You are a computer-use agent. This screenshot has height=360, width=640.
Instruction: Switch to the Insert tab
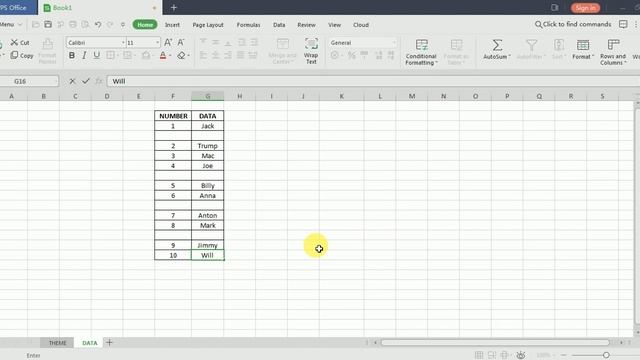pos(172,24)
